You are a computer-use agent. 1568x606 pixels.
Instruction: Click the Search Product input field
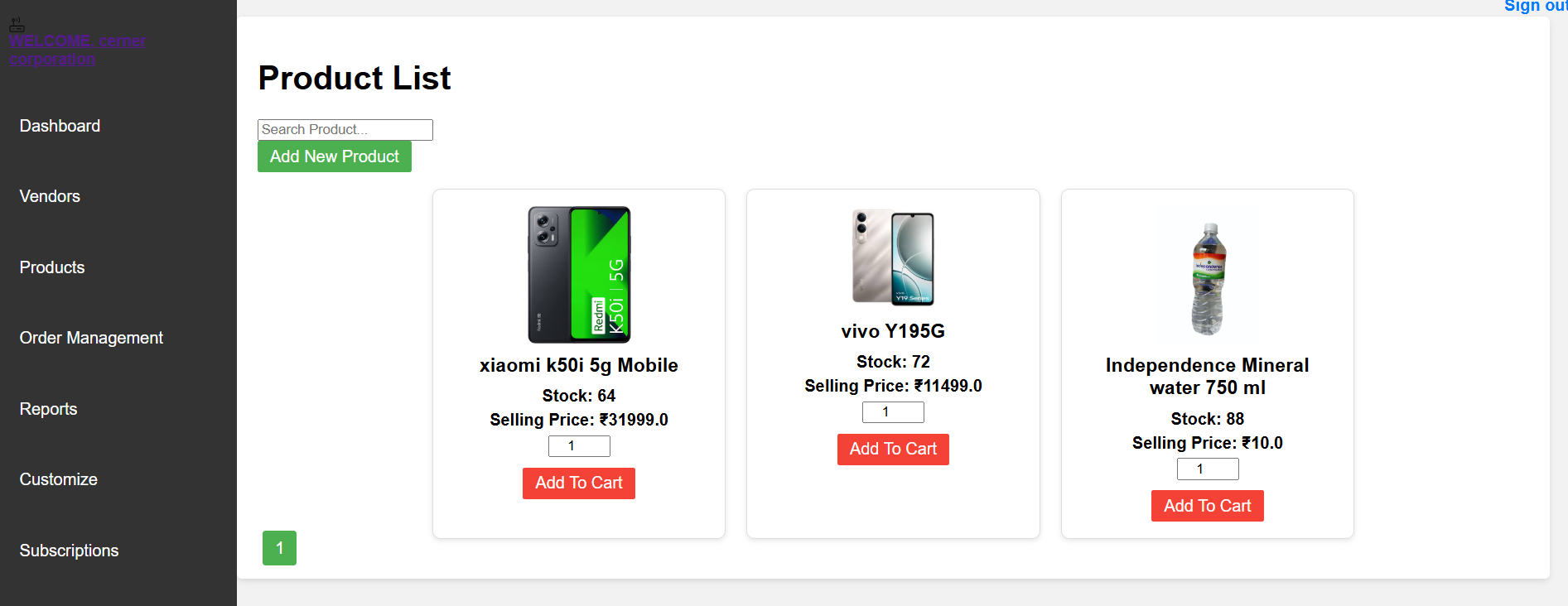(345, 129)
